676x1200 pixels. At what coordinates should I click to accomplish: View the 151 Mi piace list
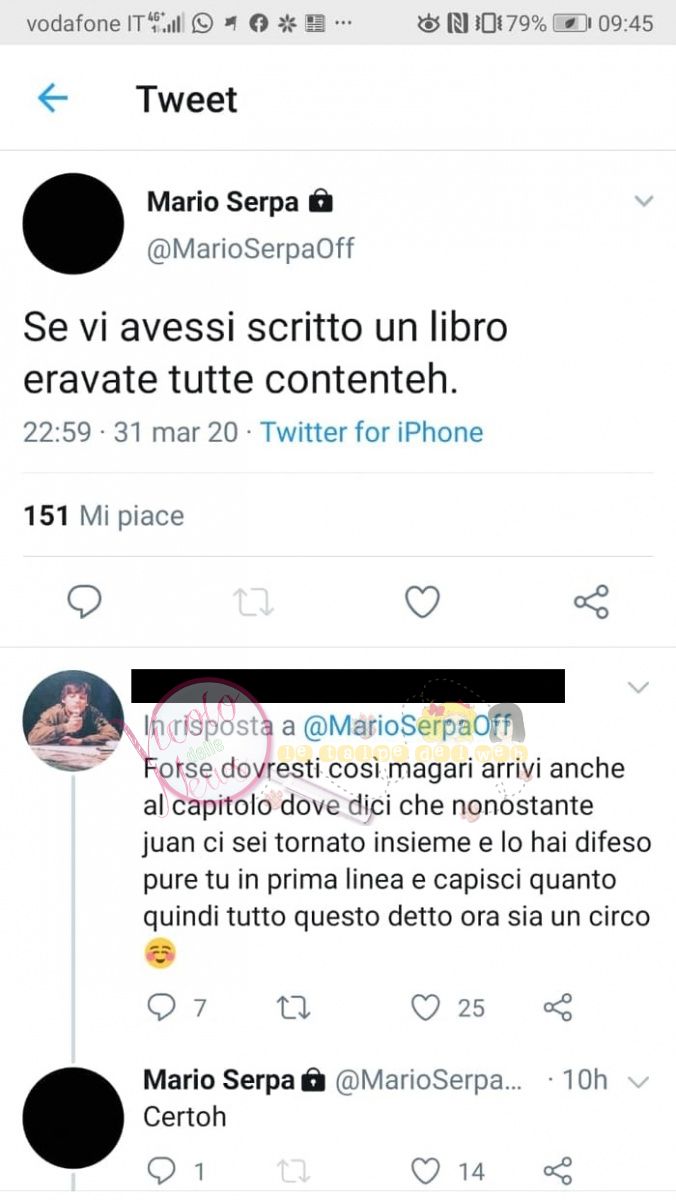(x=104, y=516)
